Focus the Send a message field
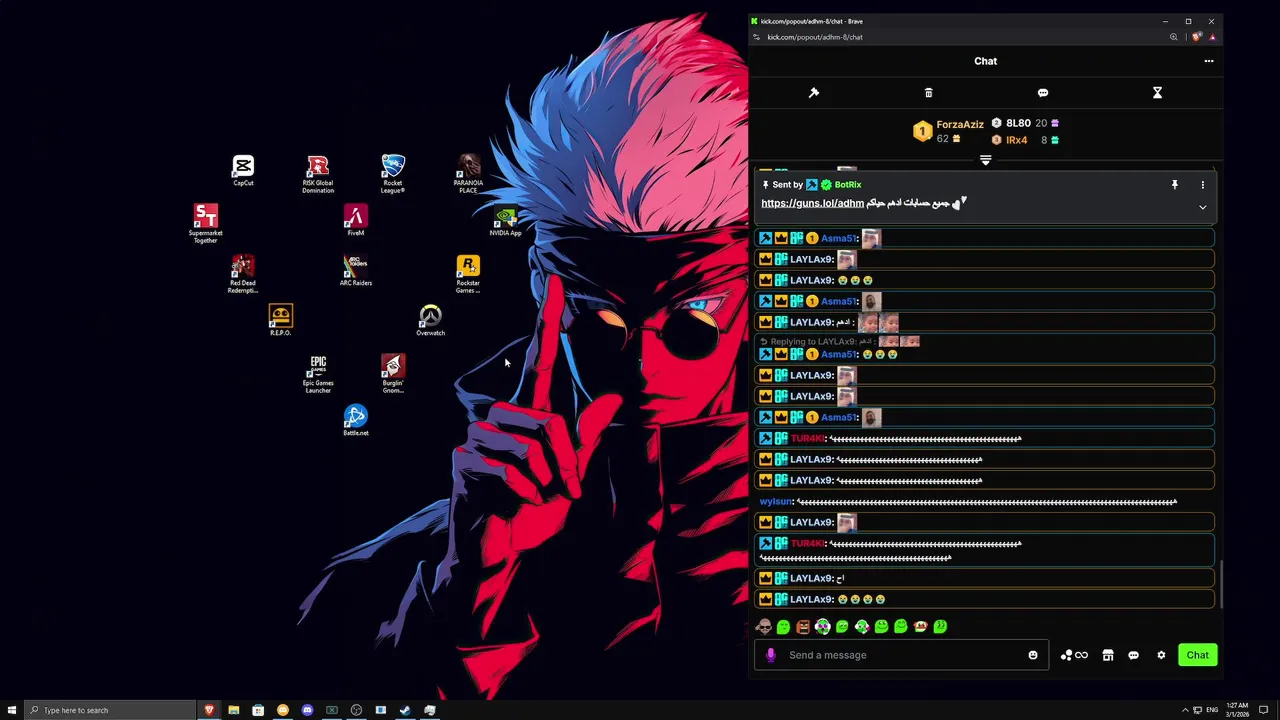This screenshot has height=720, width=1280. pos(903,655)
